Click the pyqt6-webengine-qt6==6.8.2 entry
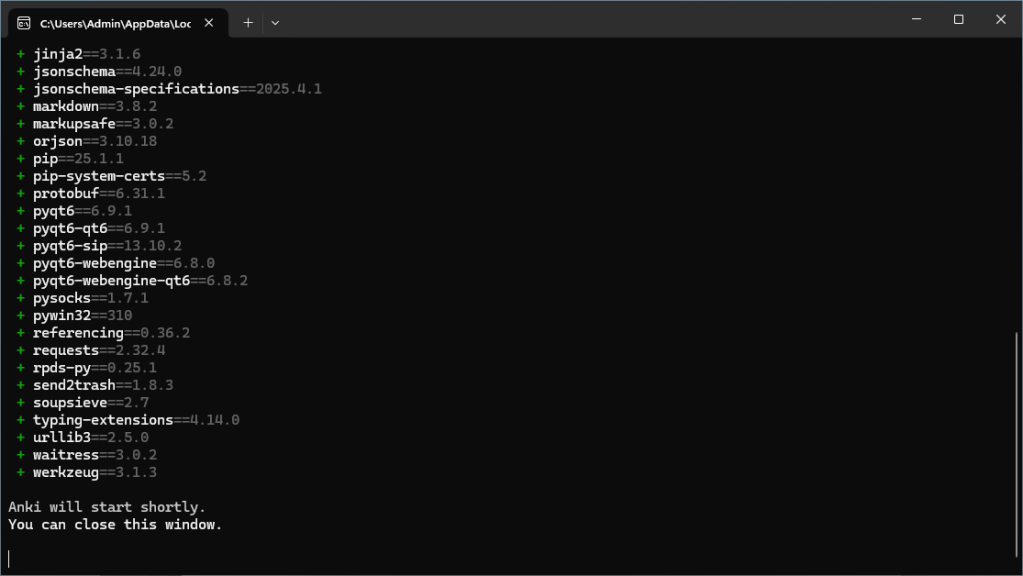 (139, 280)
